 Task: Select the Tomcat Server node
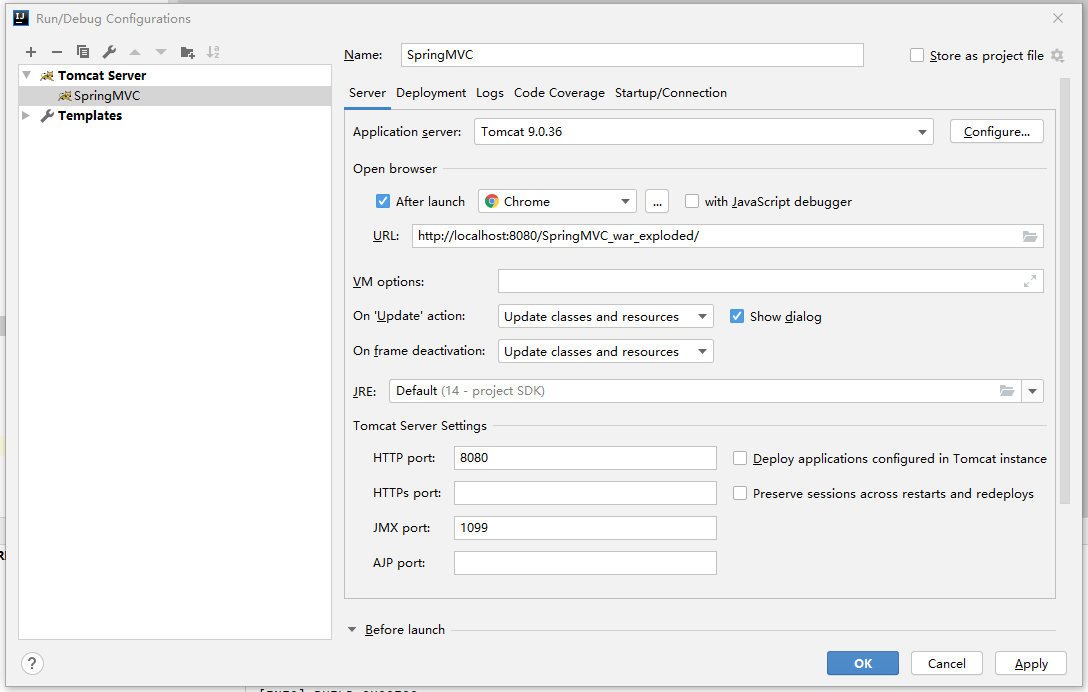[x=175, y=76]
